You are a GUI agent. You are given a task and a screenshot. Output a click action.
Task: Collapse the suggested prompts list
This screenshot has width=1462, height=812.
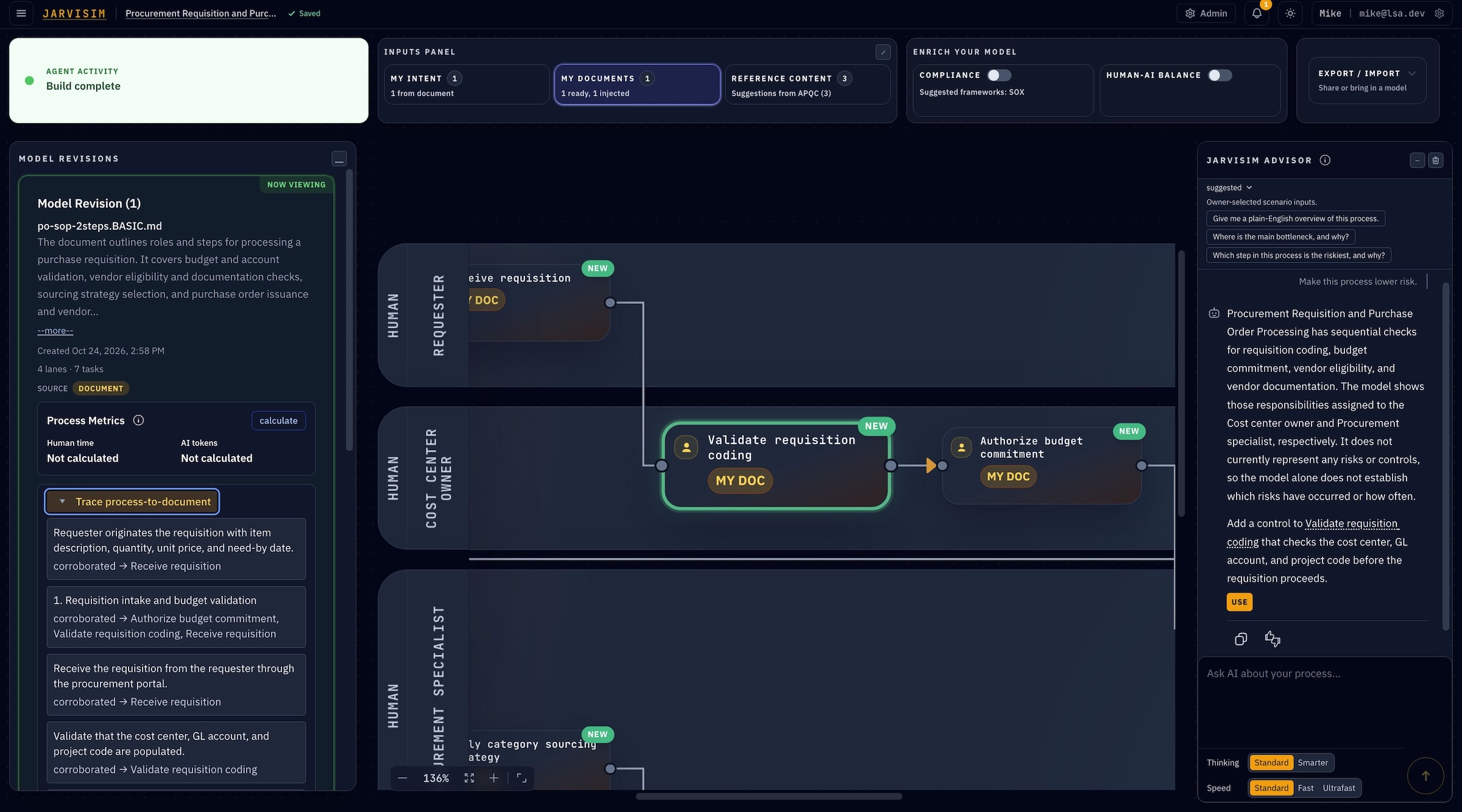tap(1229, 188)
